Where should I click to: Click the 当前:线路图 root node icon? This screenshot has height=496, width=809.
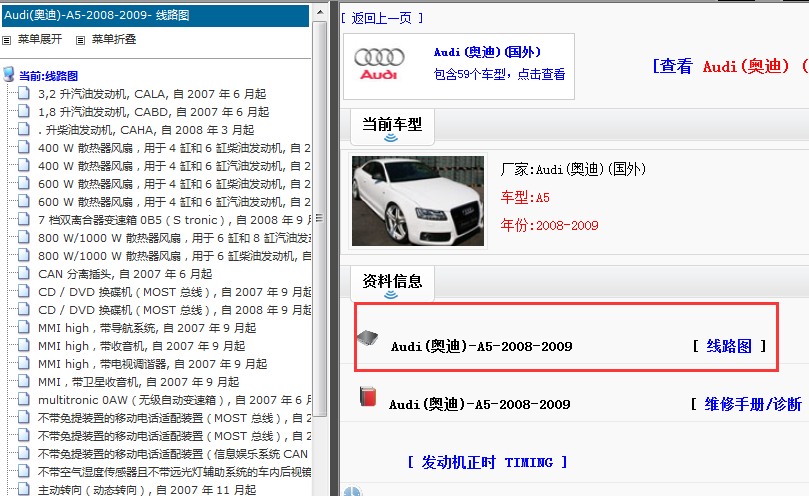[9, 74]
